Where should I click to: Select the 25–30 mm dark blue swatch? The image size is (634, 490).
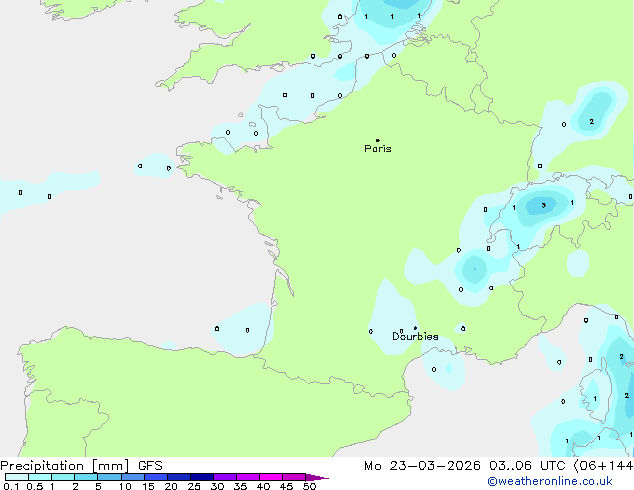tap(202, 477)
